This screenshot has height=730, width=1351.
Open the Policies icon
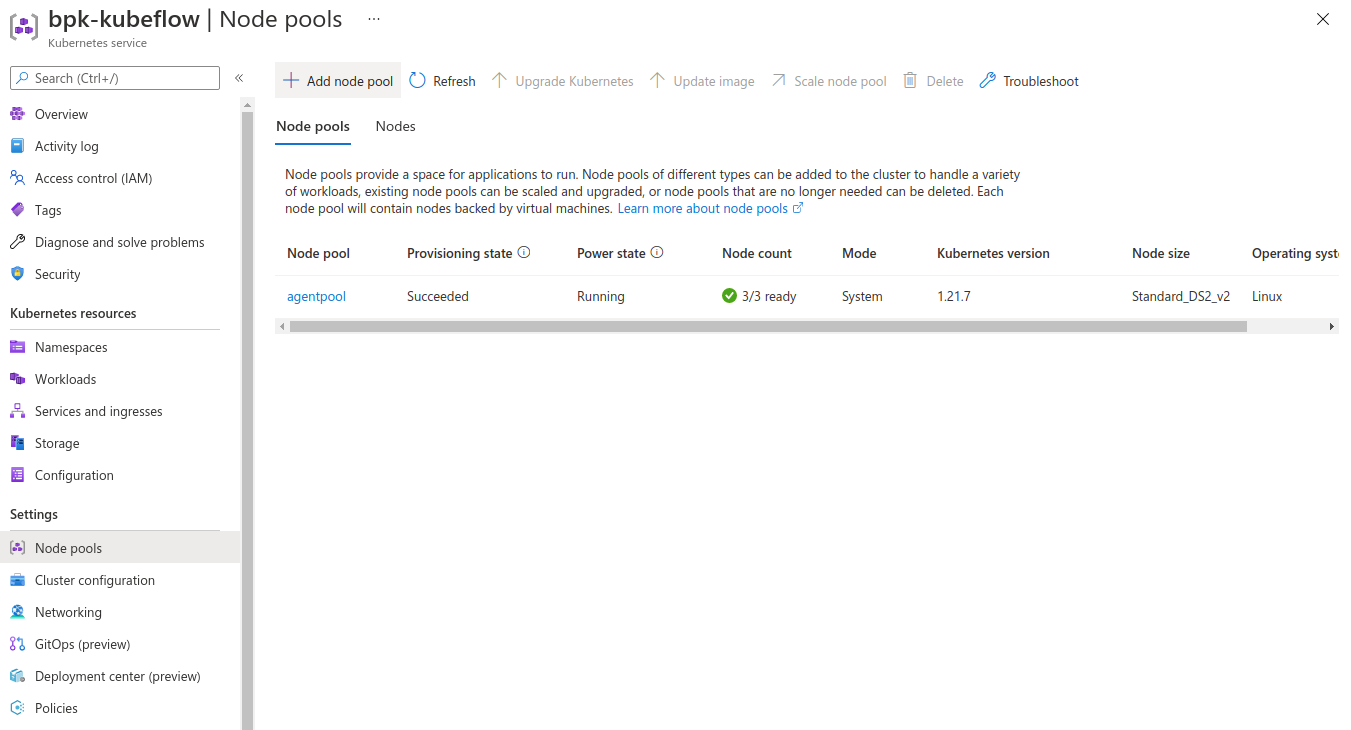[17, 708]
